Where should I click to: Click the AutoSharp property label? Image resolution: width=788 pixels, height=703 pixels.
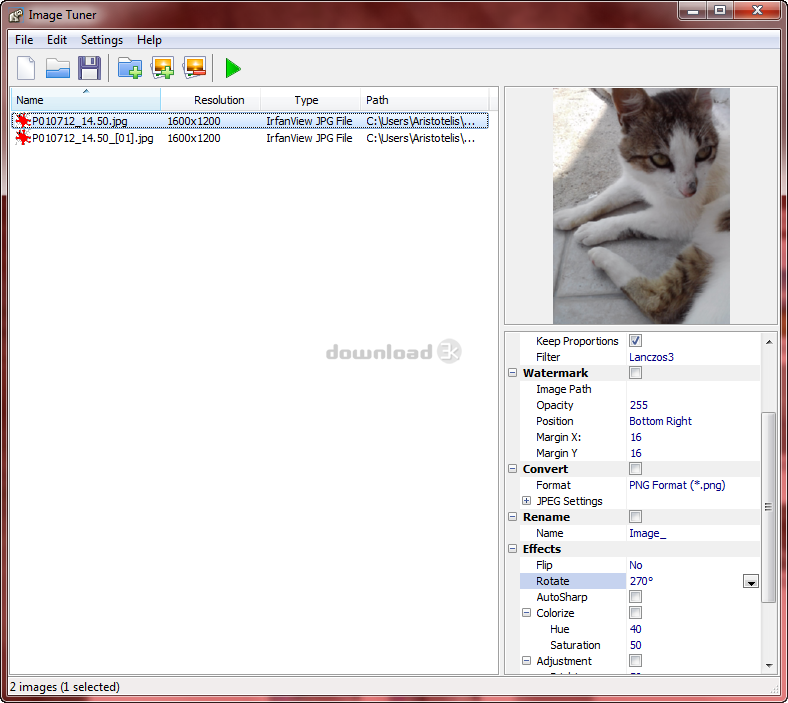(561, 597)
